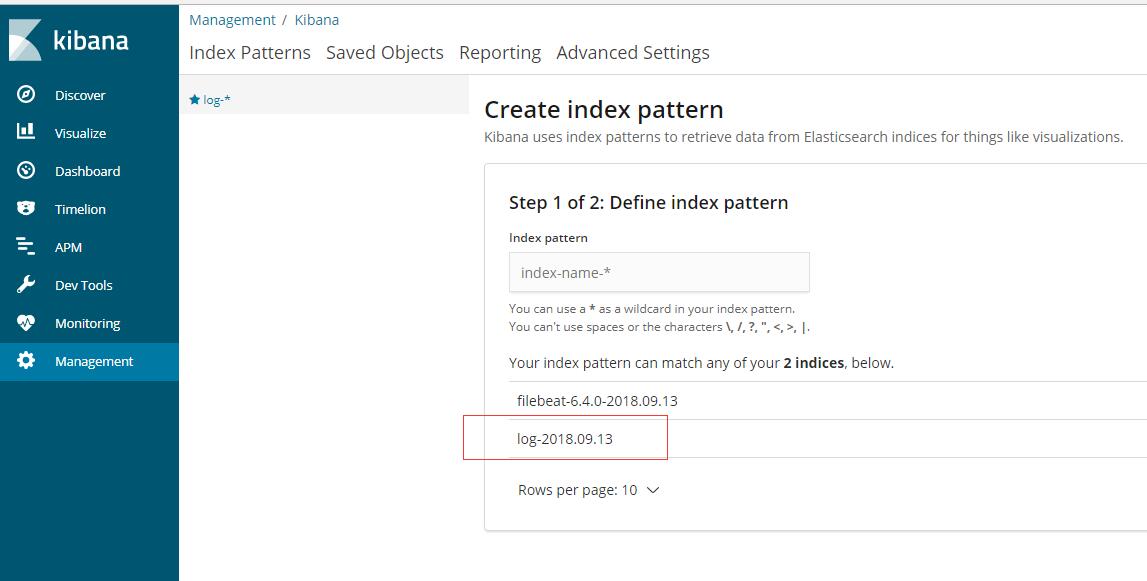Open Timelion via lion face icon
The width and height of the screenshot is (1147, 581).
(26, 209)
